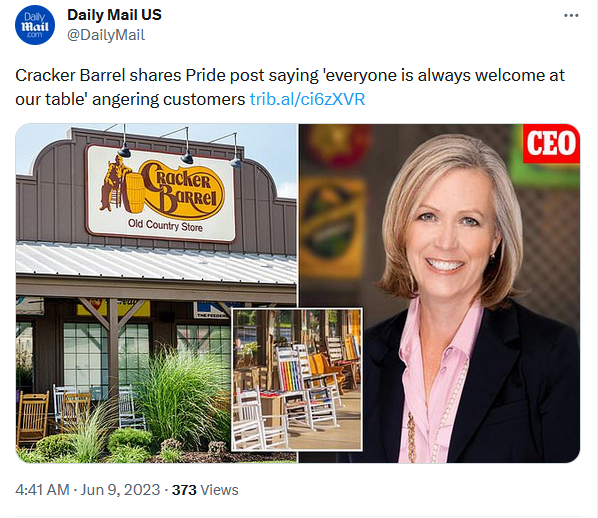The image size is (598, 518).
Task: Select the Jun 9, 2023 date
Action: [x=120, y=490]
